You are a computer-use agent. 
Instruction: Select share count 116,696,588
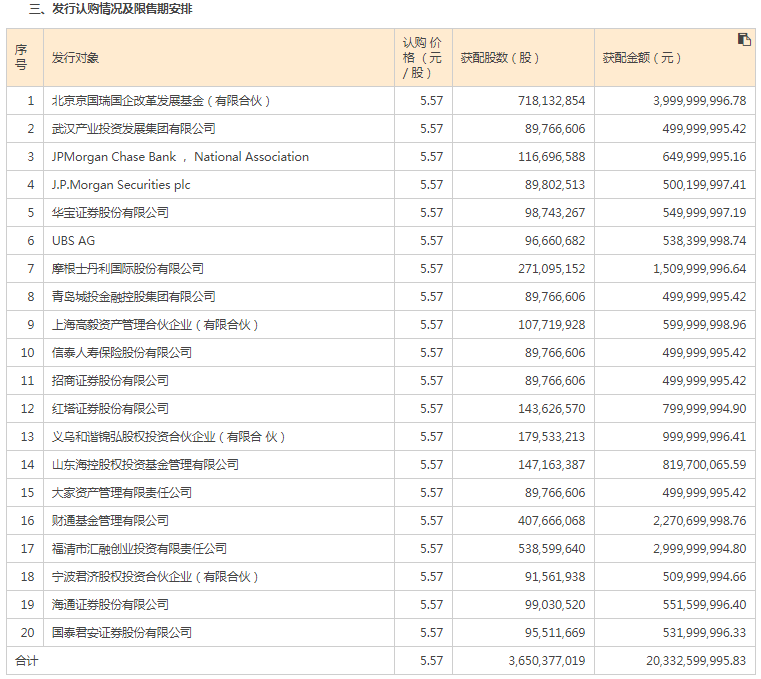click(x=551, y=157)
